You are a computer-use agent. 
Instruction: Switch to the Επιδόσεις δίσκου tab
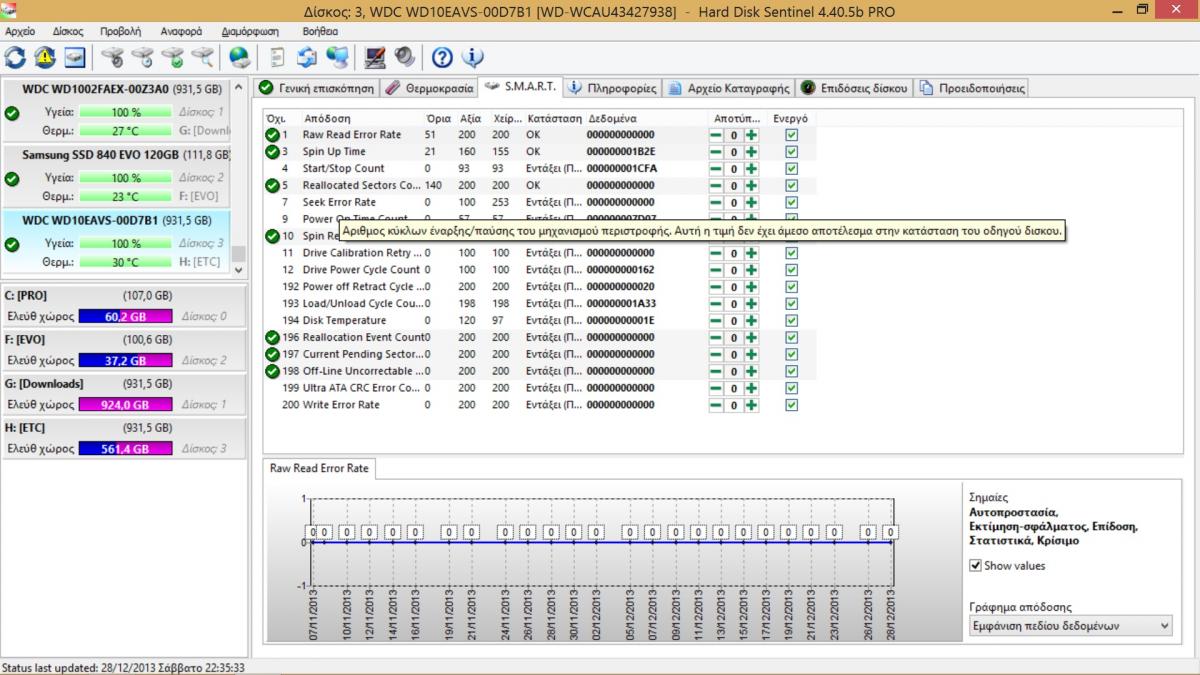click(855, 88)
